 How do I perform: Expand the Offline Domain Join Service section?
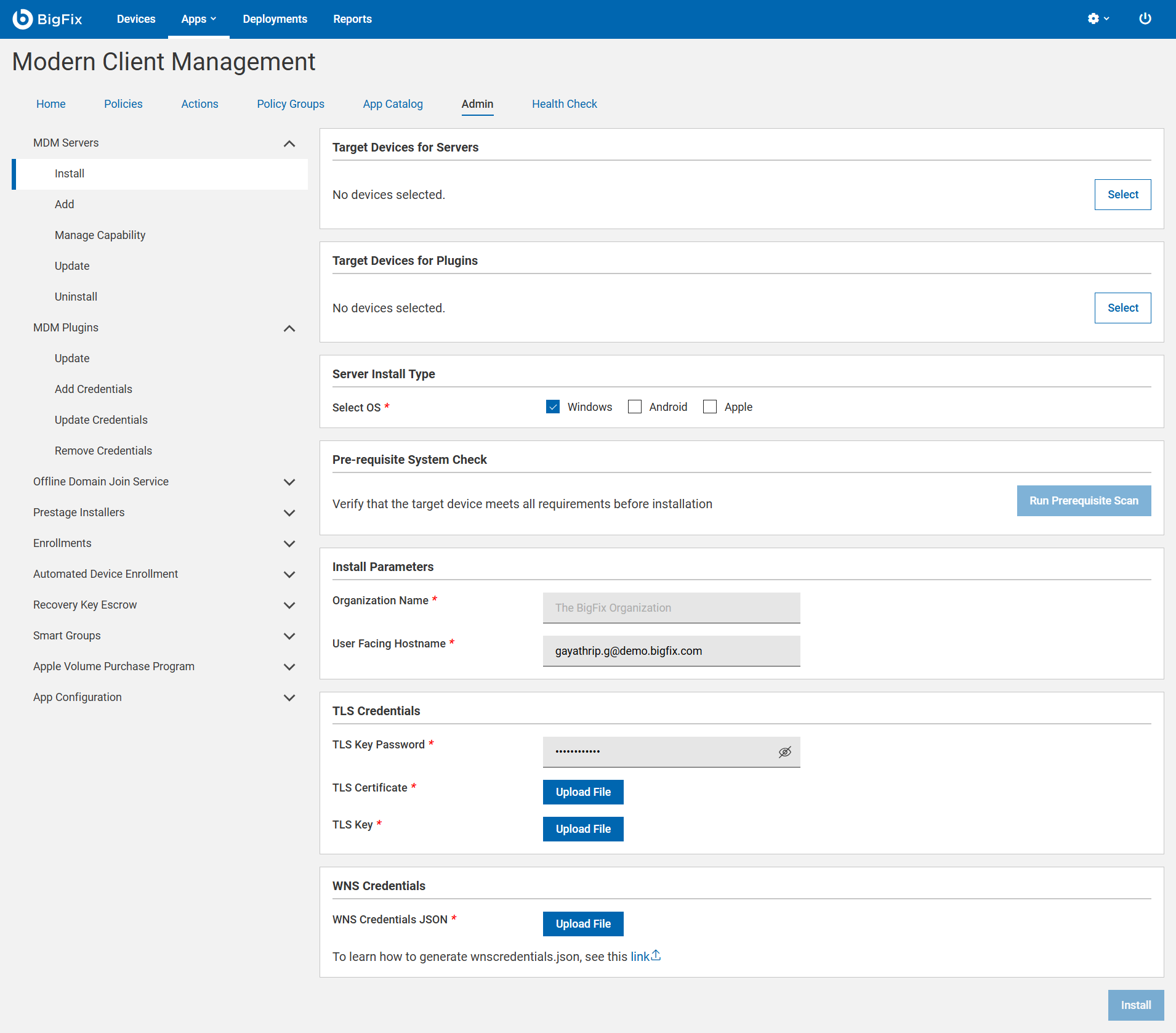pyautogui.click(x=289, y=482)
